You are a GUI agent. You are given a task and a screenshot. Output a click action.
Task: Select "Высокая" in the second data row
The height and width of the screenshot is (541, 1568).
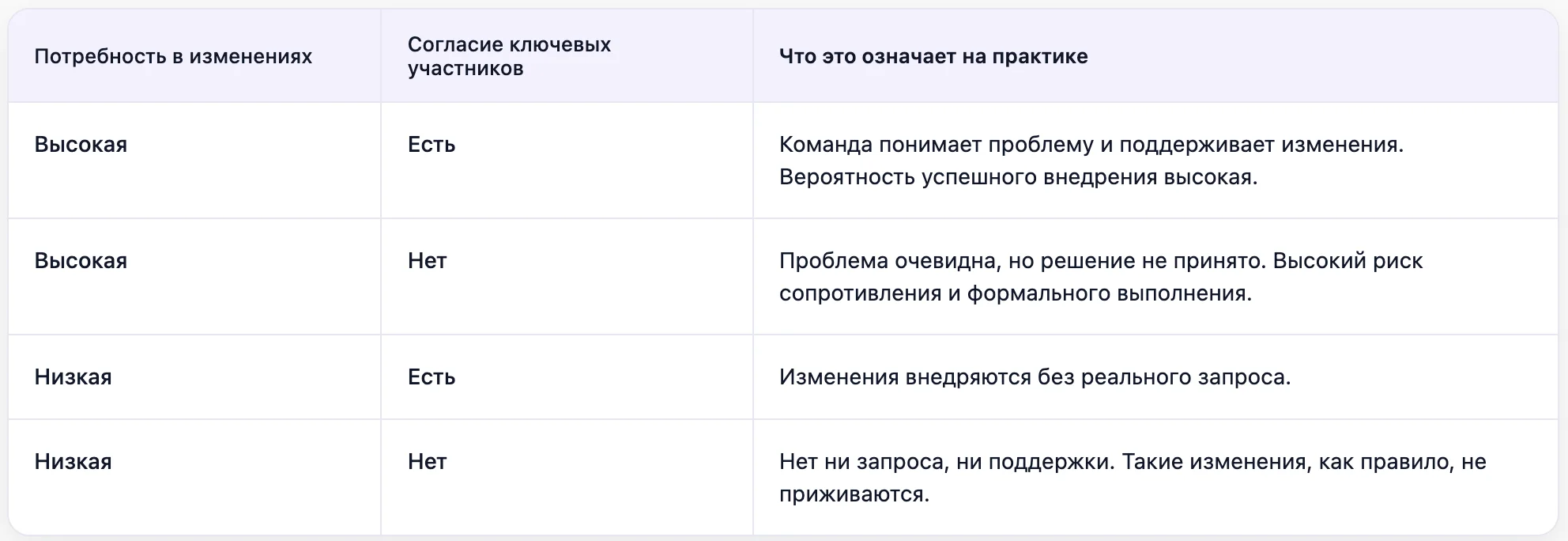81,261
